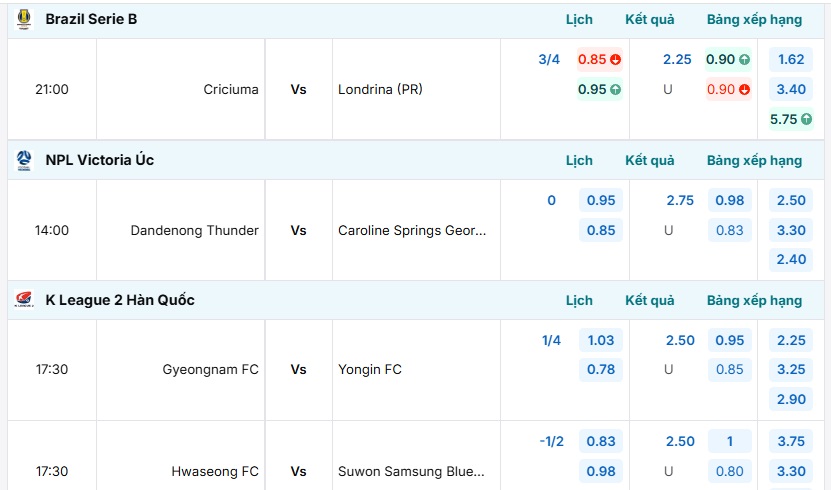
Task: Click the K League 2 Hàn Quốc logo
Action: point(24,300)
